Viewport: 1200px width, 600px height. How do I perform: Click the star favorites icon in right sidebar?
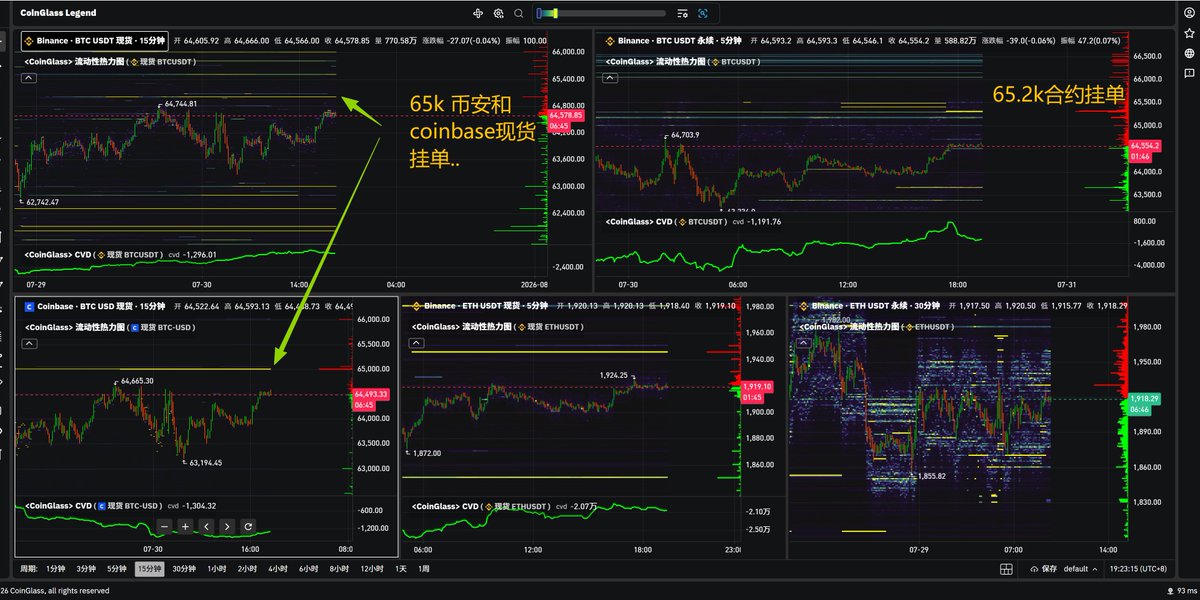1188,34
